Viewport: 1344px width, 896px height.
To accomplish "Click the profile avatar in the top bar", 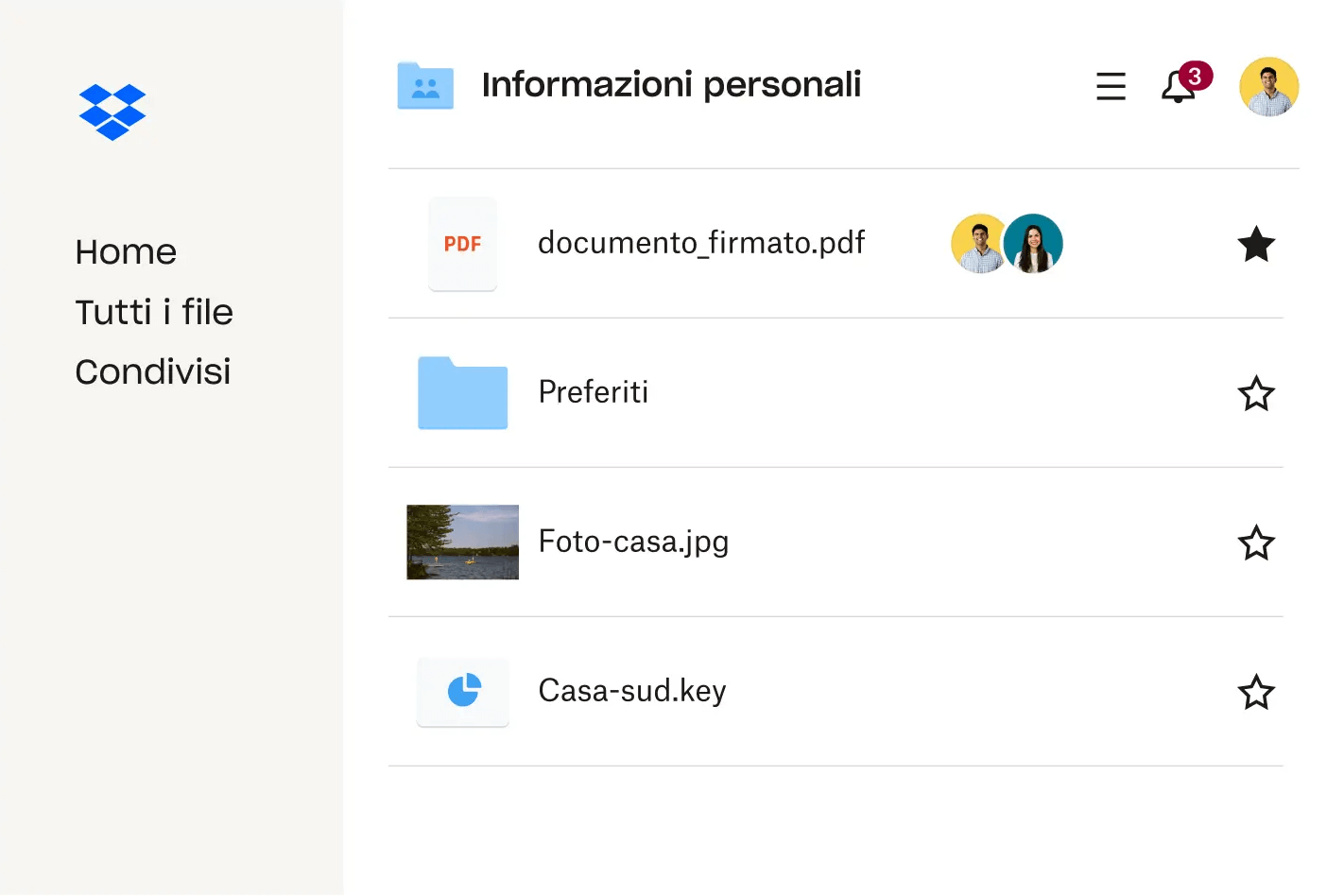I will tap(1269, 86).
